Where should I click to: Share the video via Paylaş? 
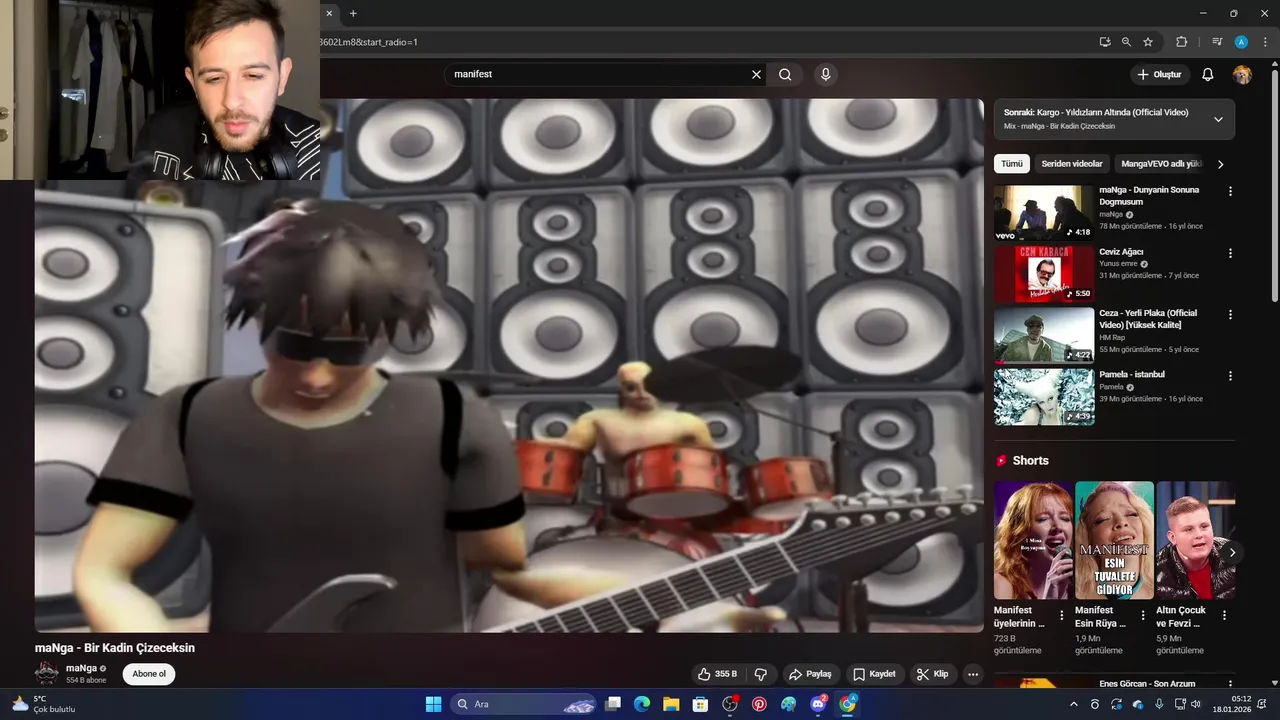(x=811, y=674)
